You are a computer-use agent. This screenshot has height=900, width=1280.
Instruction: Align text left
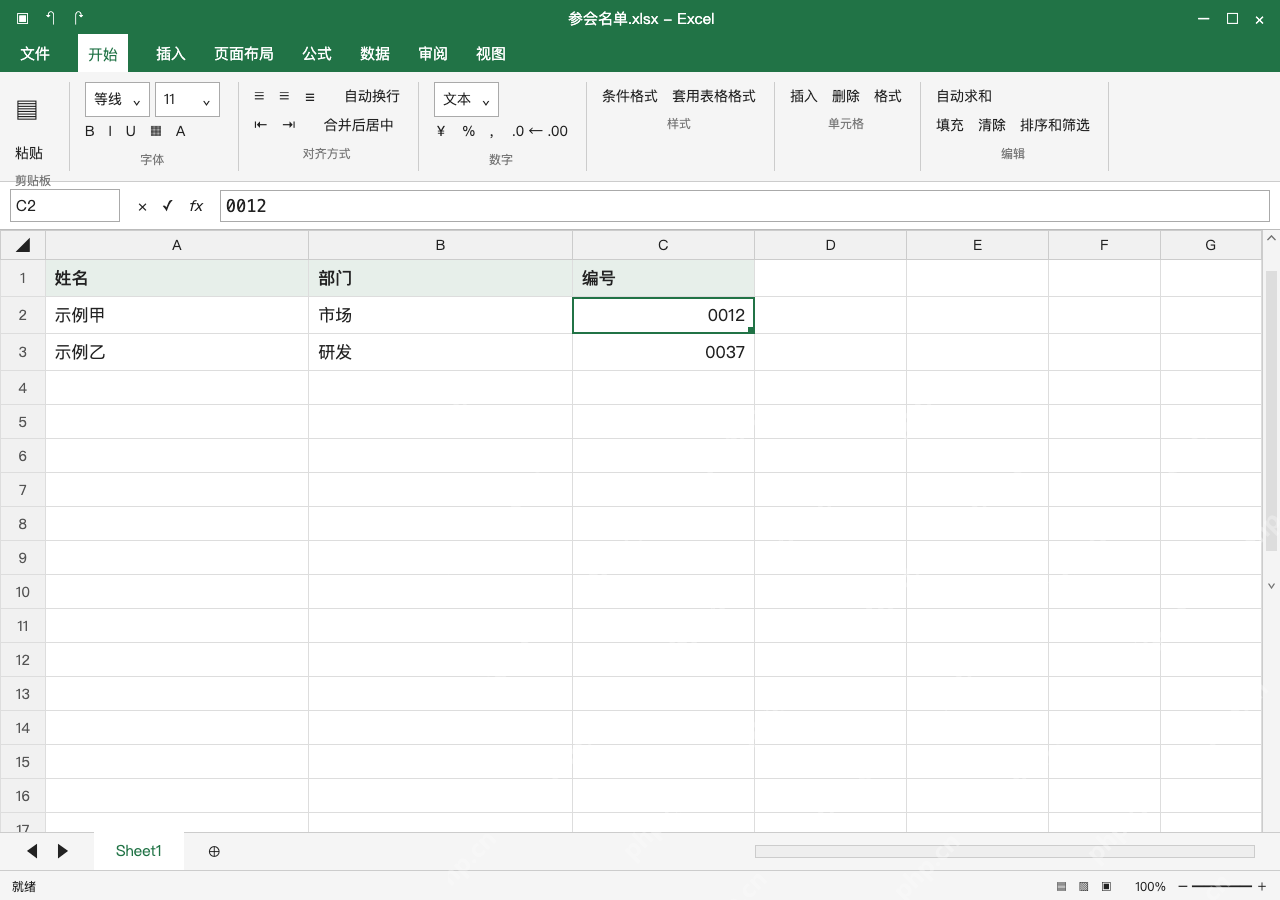pos(259,96)
